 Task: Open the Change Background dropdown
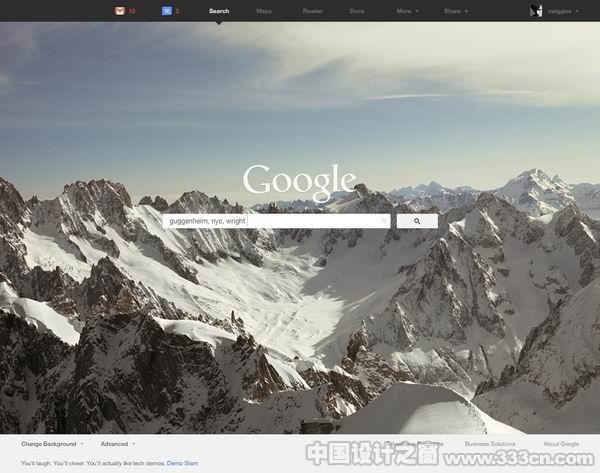52,444
